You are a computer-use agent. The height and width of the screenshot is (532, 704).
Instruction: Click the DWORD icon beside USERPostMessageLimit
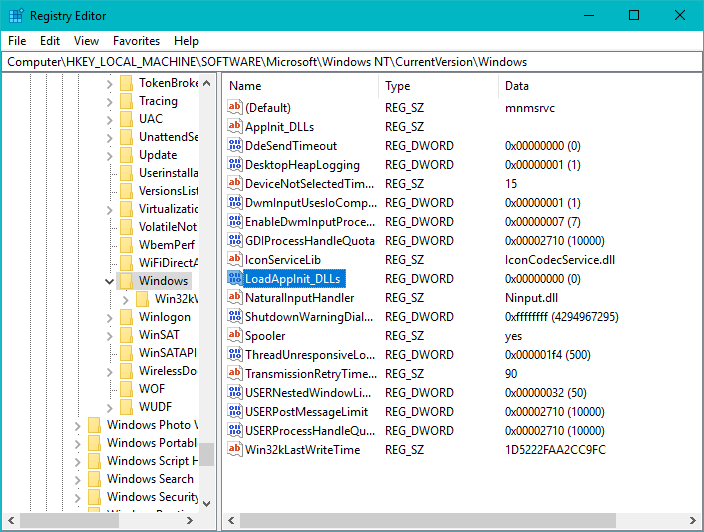[234, 411]
